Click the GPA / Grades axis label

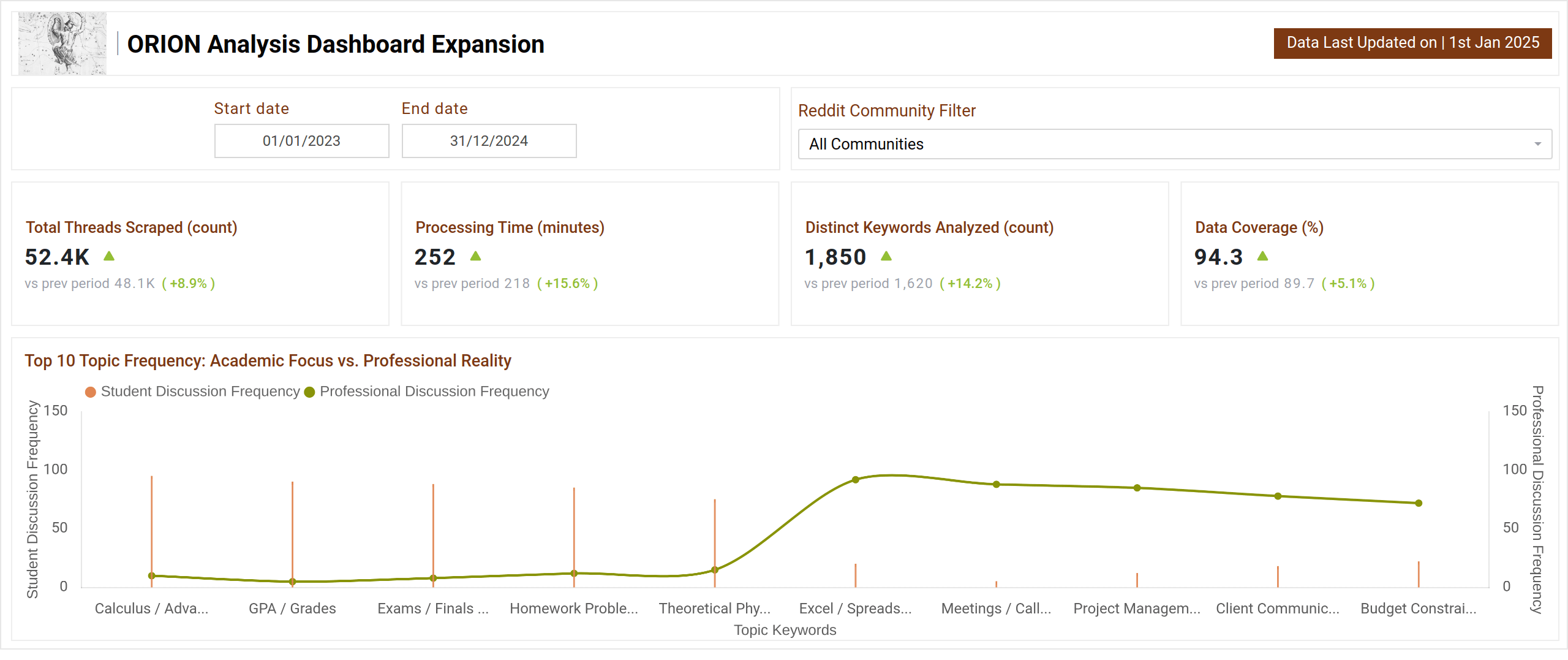(292, 609)
